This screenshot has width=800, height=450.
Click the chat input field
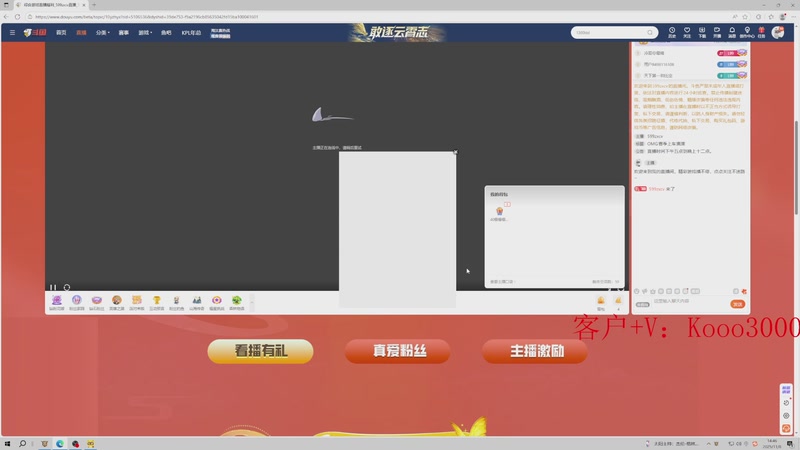(x=689, y=302)
